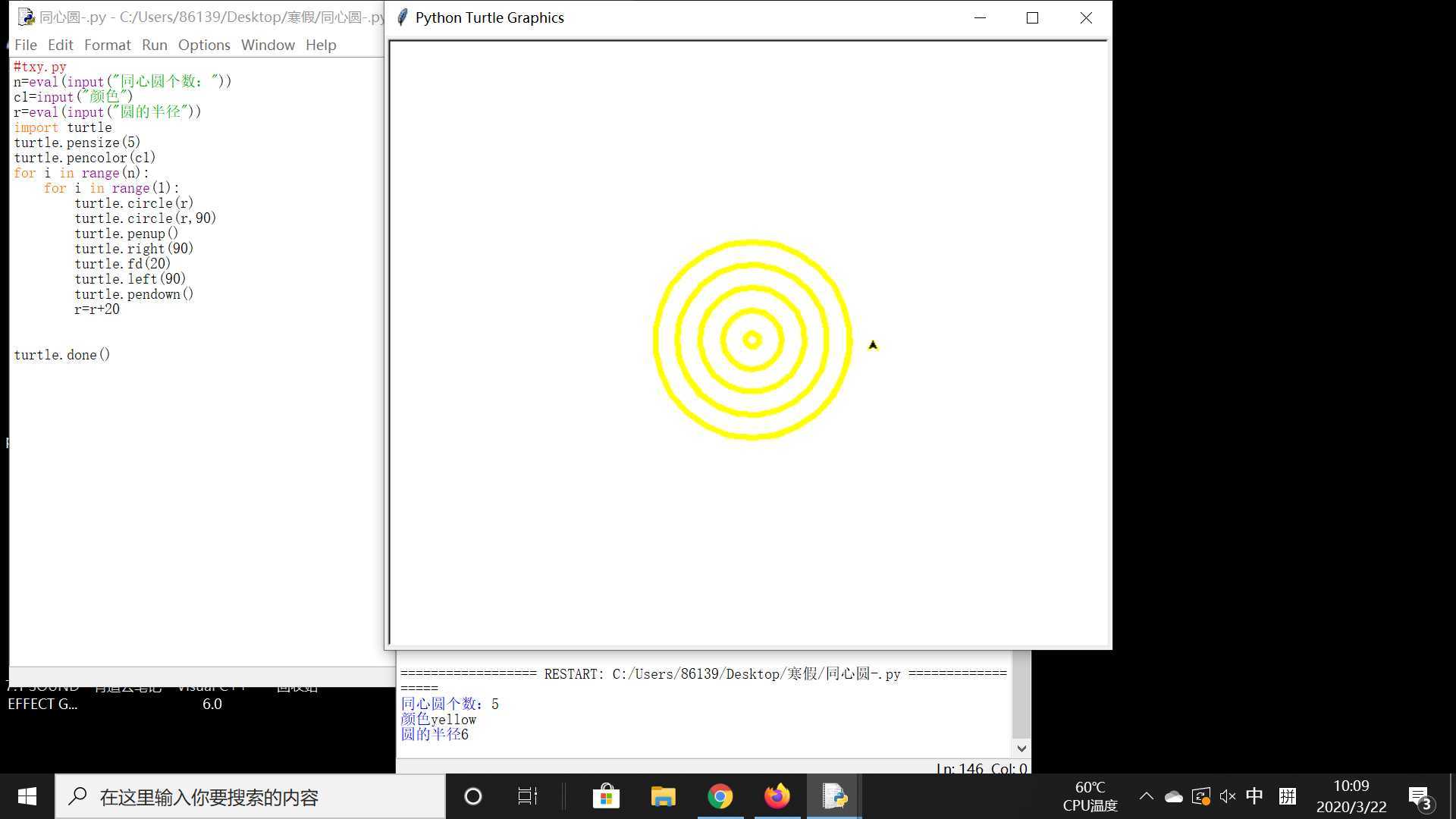Click the 'Ln: 146 Col: 0' status text
The width and height of the screenshot is (1456, 819).
click(981, 767)
